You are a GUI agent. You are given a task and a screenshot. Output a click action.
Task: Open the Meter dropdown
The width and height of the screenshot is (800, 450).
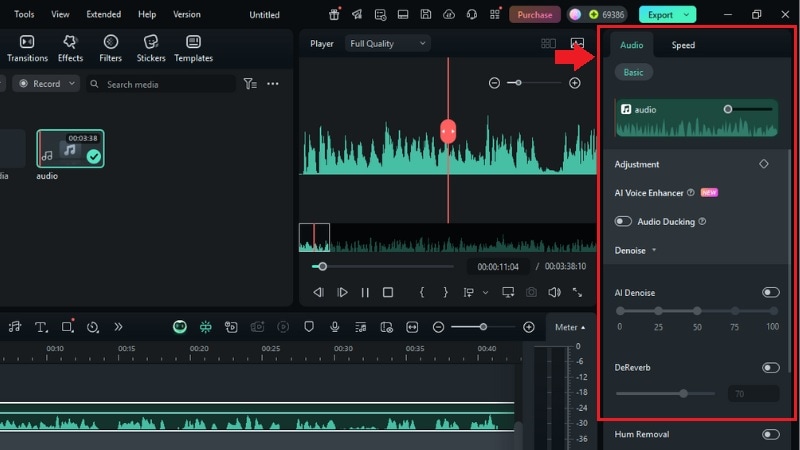tap(570, 327)
